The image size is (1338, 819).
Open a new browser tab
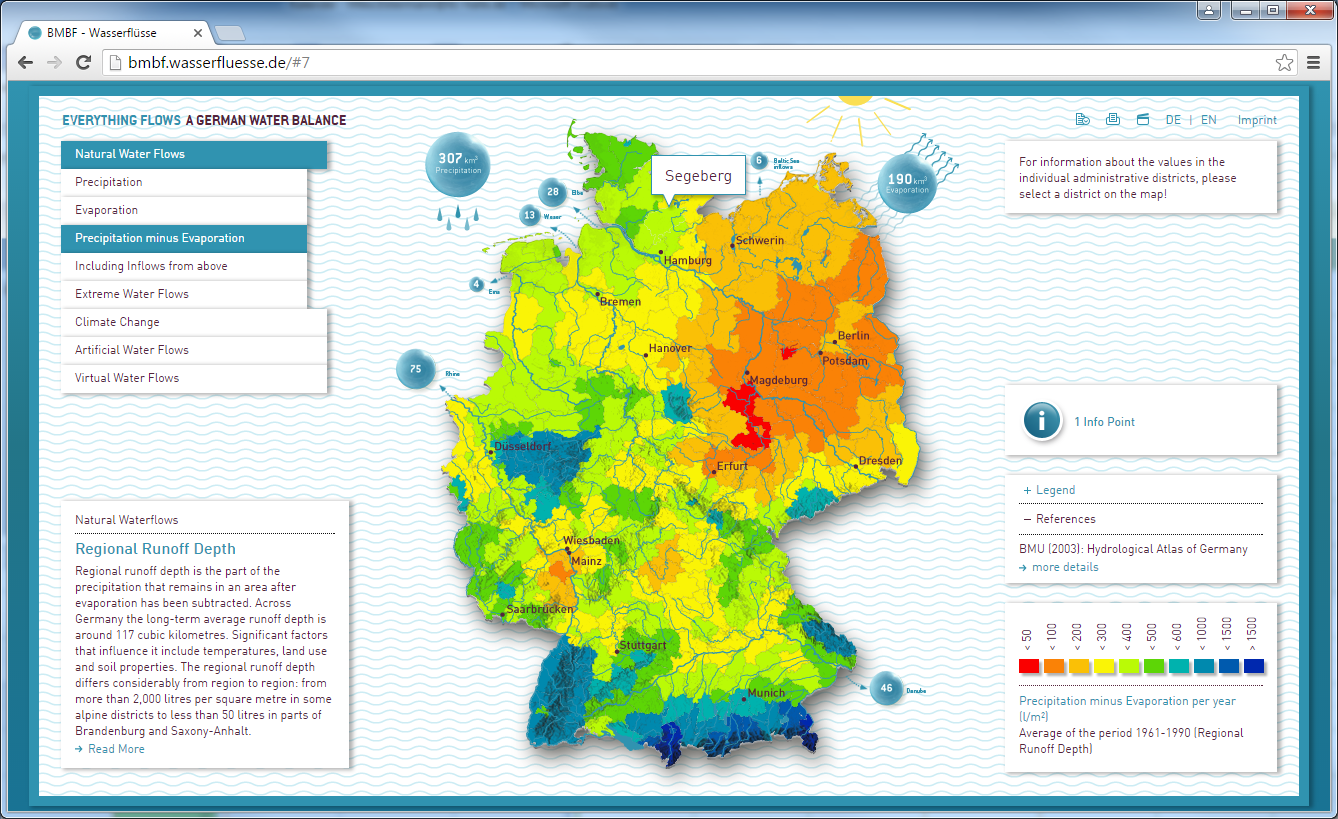229,33
